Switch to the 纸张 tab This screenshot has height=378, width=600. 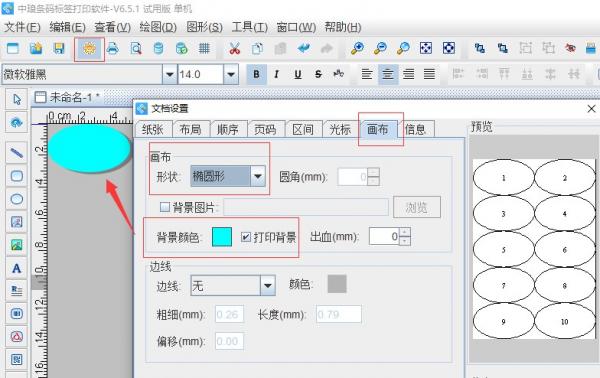(153, 129)
